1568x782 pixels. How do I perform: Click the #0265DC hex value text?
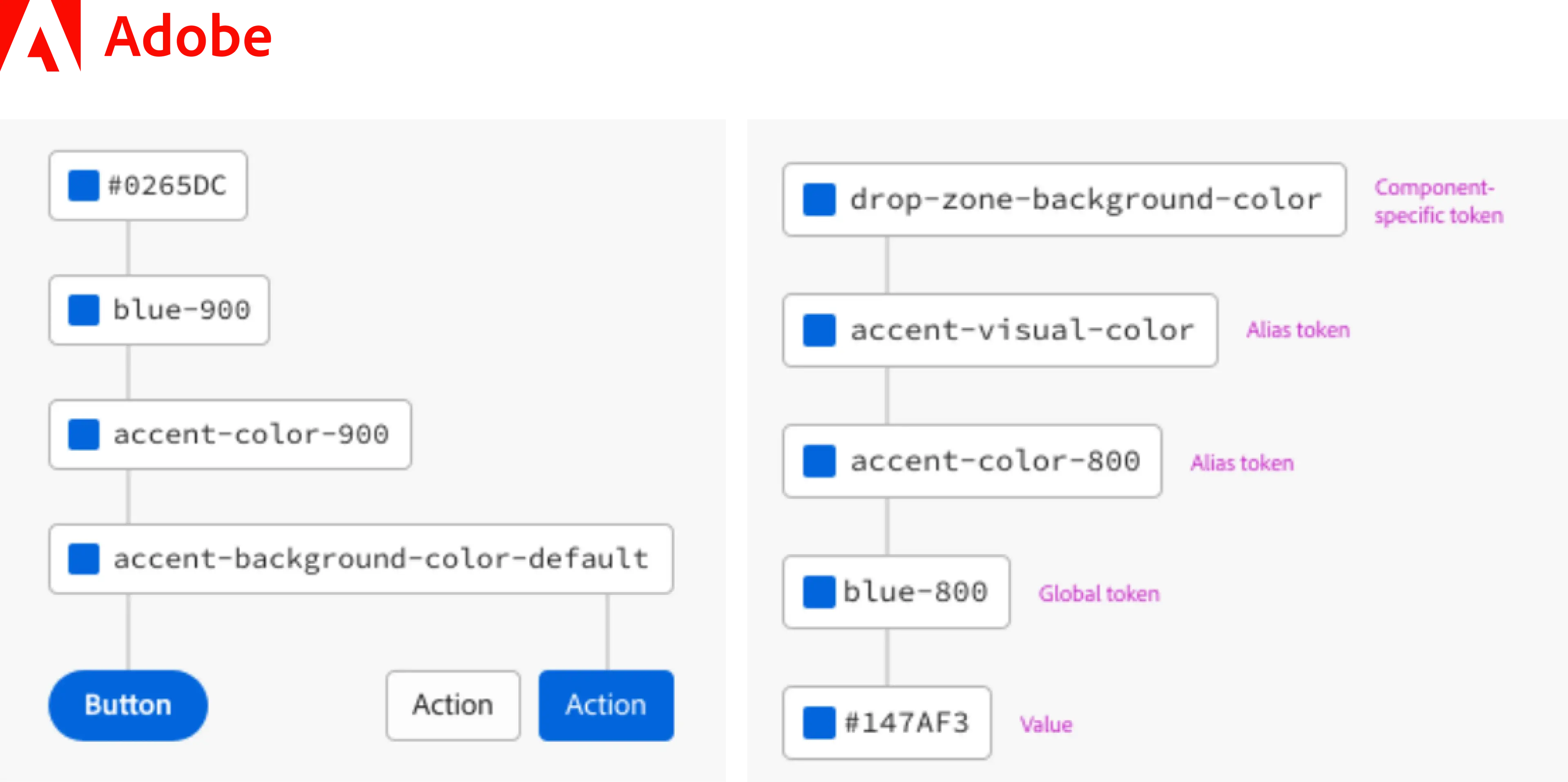167,186
